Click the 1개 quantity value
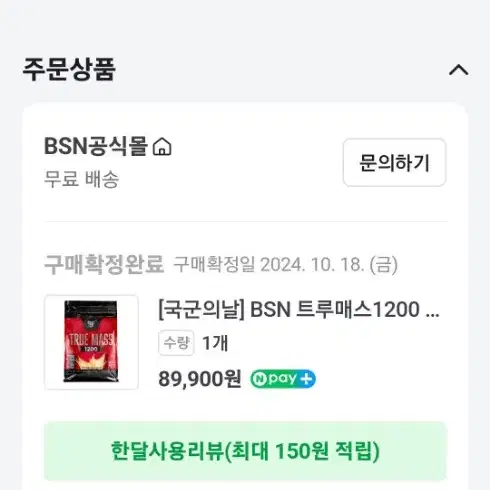Image resolution: width=490 pixels, height=490 pixels. click(215, 343)
